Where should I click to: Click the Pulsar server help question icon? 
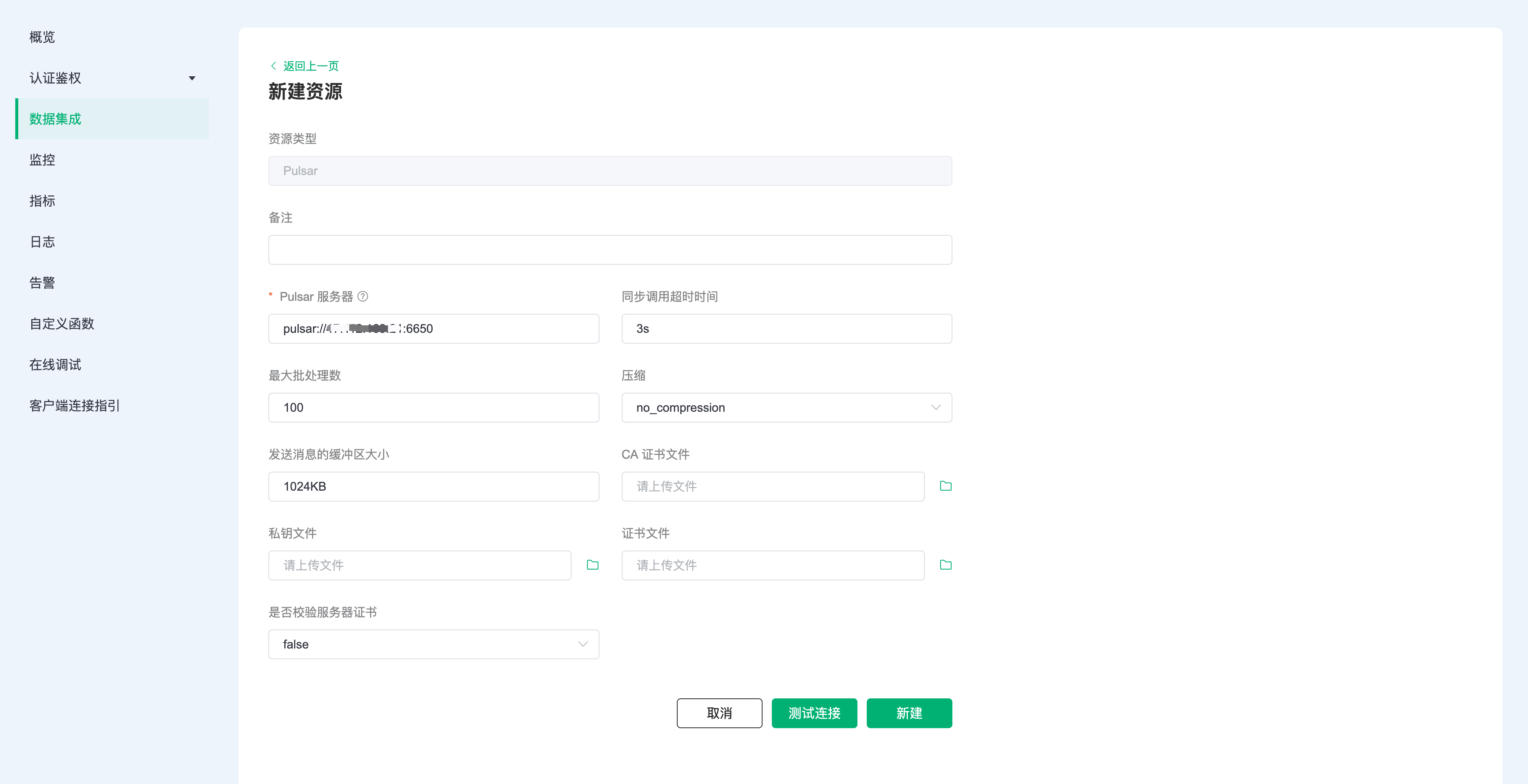363,296
